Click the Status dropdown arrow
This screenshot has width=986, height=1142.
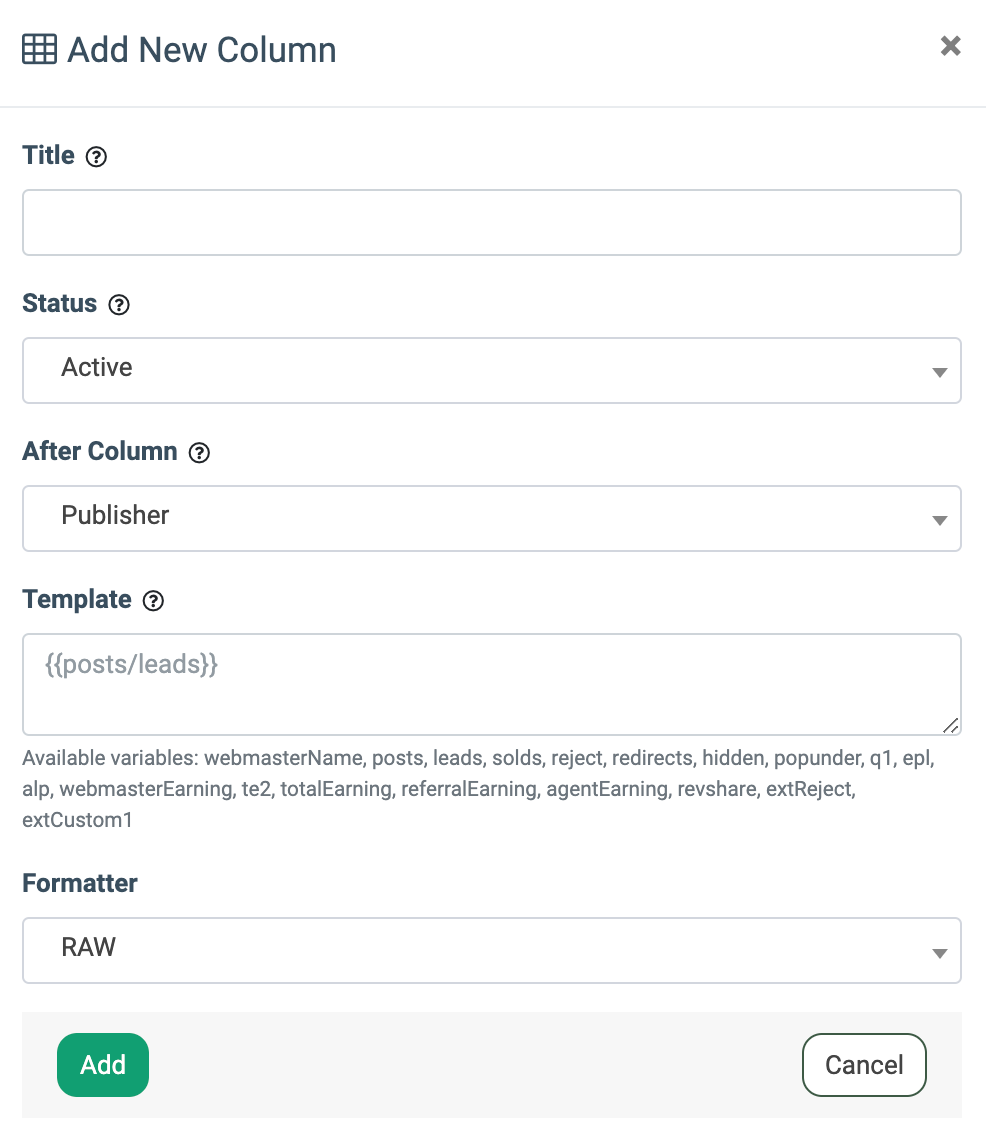coord(938,371)
